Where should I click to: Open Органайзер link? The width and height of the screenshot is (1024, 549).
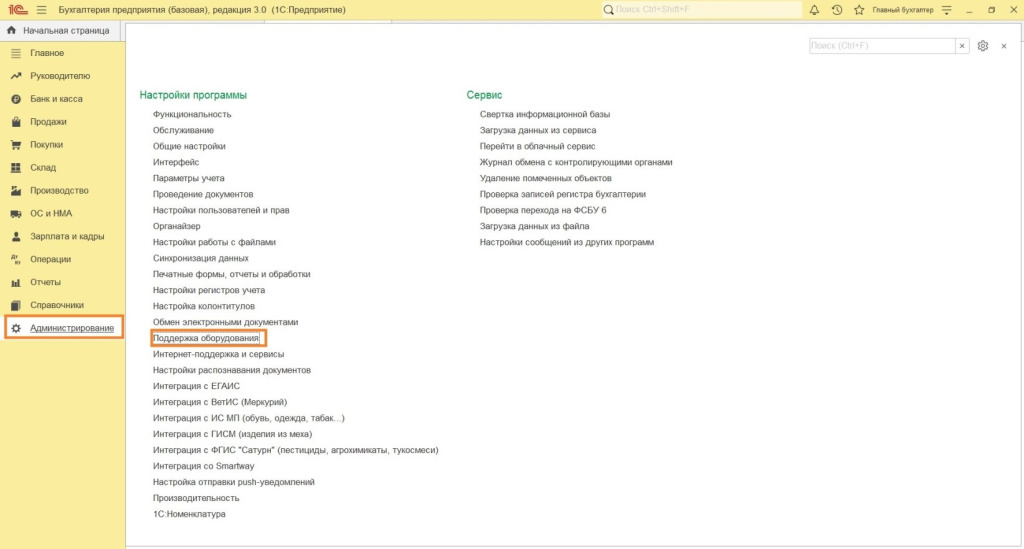click(176, 226)
